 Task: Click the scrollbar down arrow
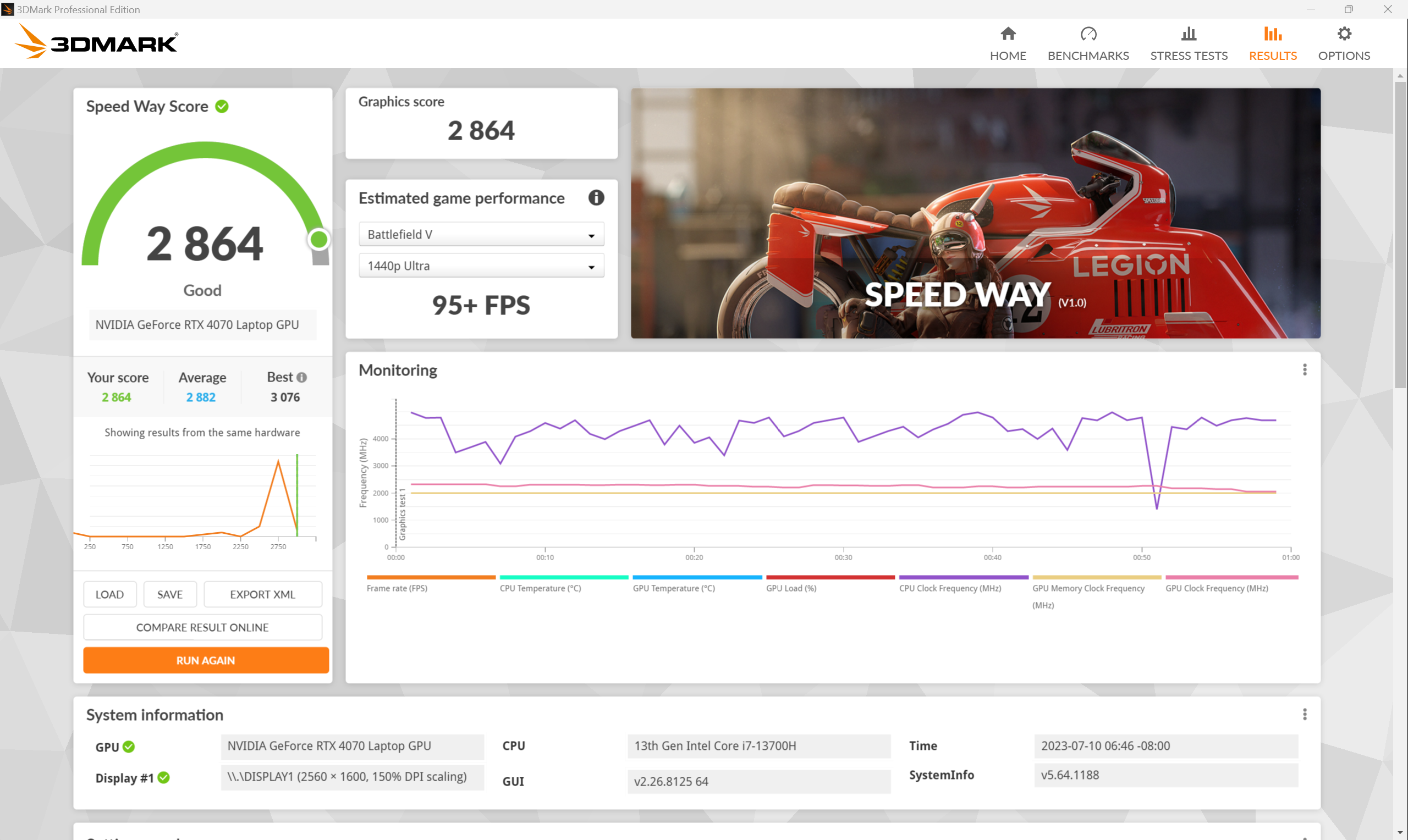pyautogui.click(x=1401, y=833)
